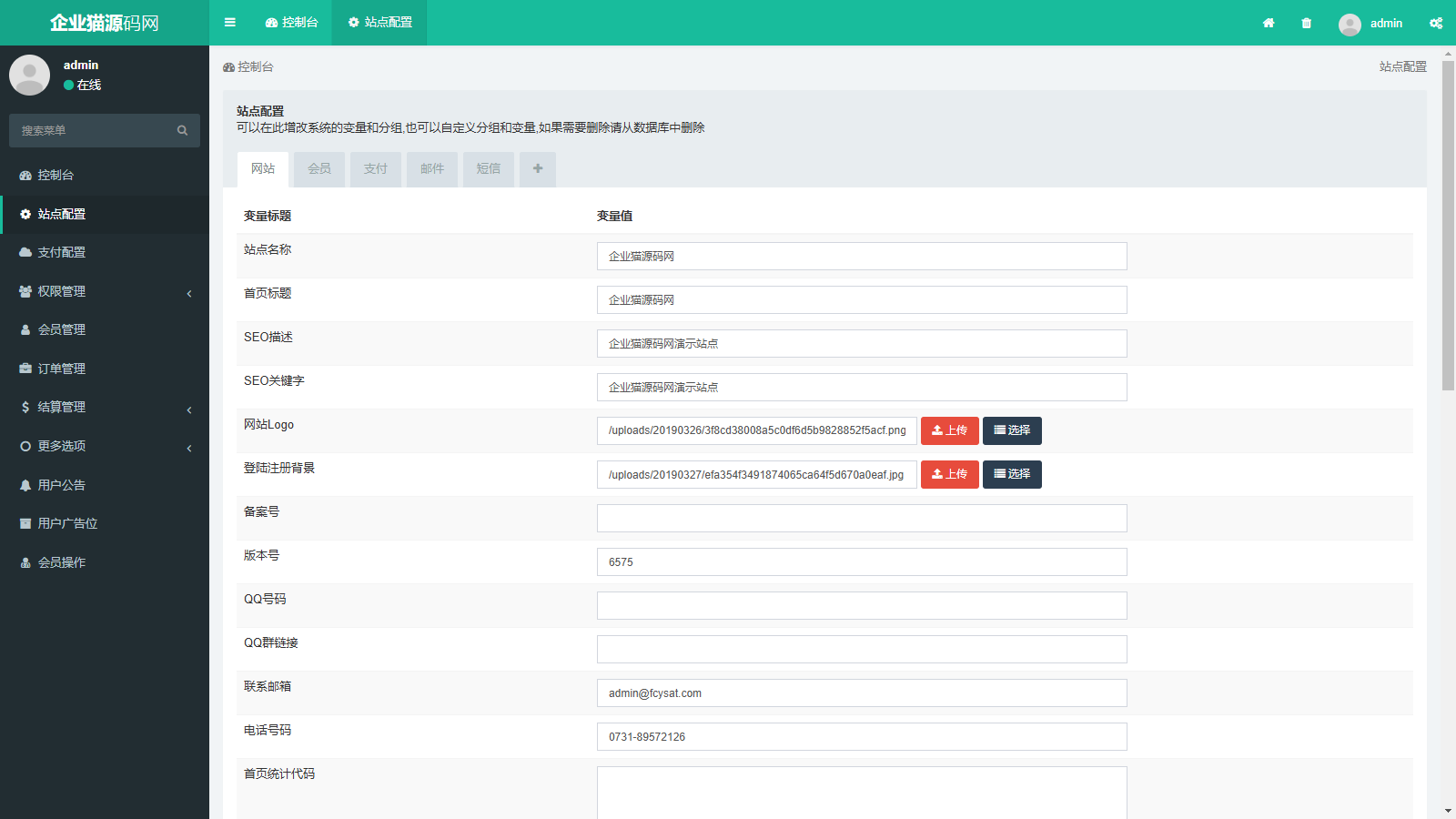The image size is (1456, 819).
Task: Click the sidebar admin profile picture
Action: (x=29, y=75)
